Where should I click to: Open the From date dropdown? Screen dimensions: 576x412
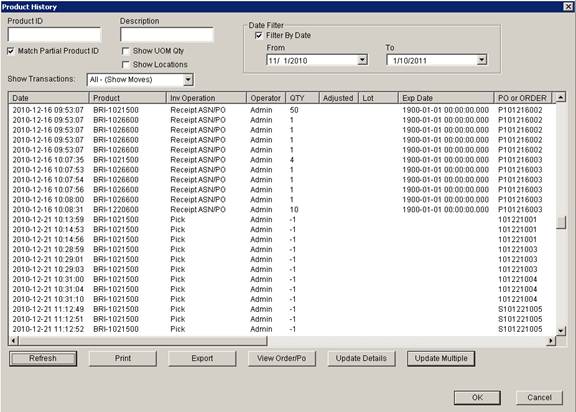click(x=362, y=60)
